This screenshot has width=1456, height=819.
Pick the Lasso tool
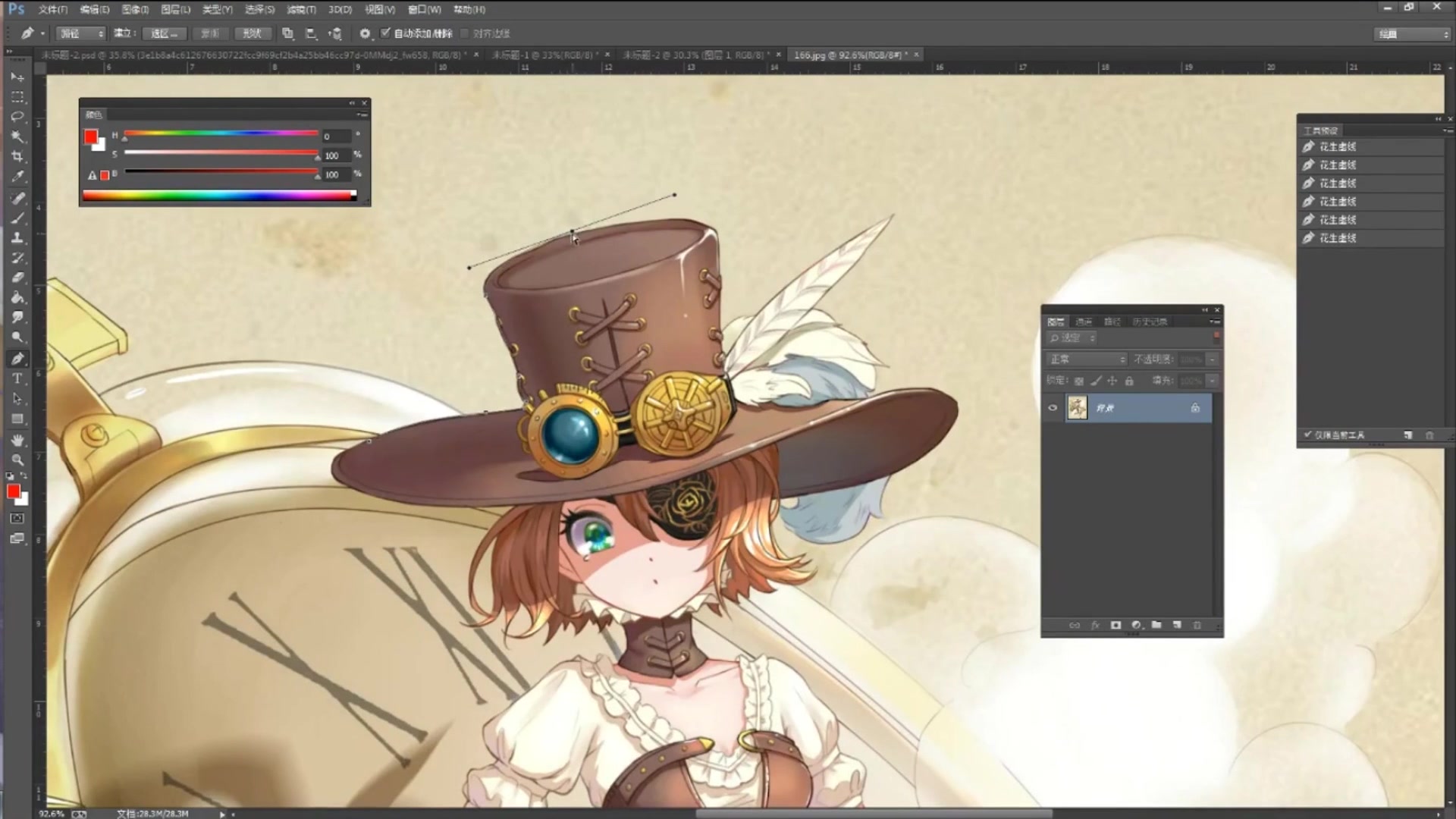(17, 117)
